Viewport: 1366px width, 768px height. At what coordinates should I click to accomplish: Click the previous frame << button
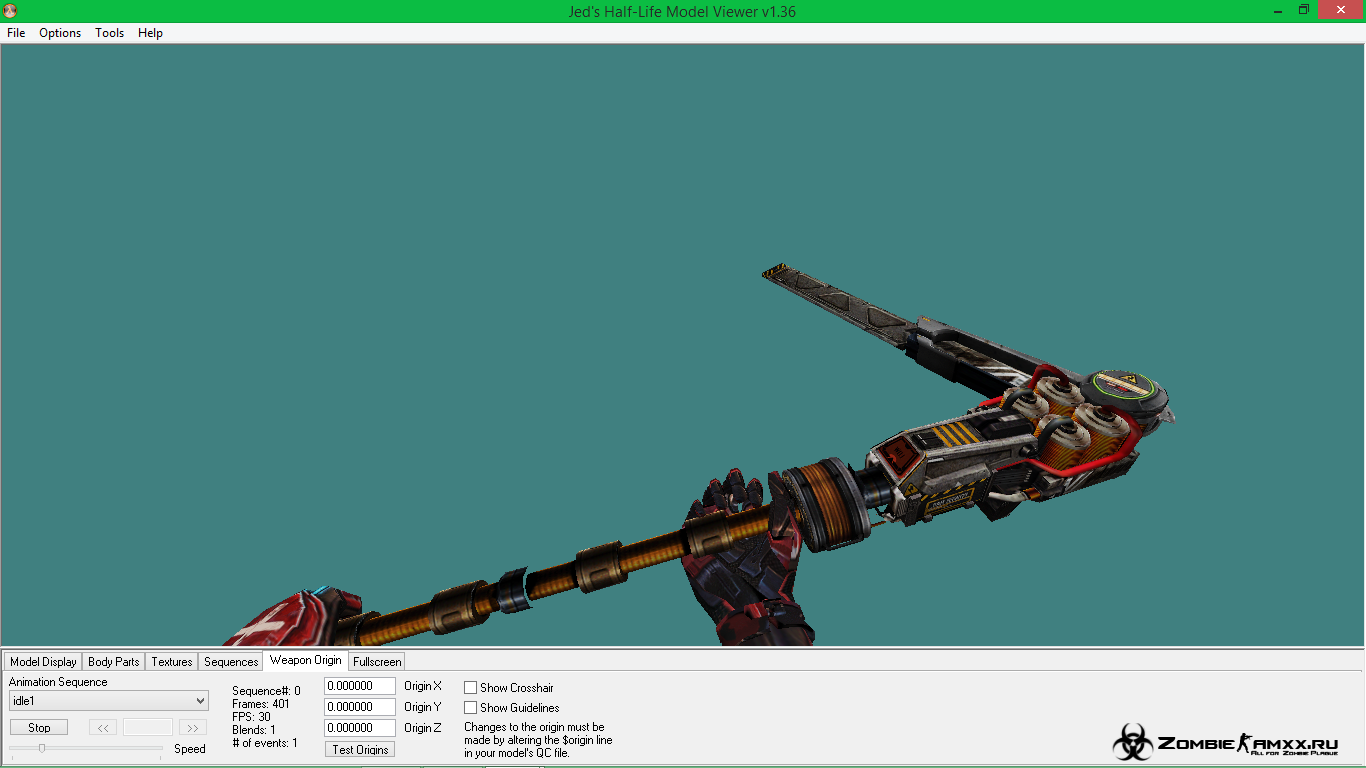pyautogui.click(x=103, y=728)
